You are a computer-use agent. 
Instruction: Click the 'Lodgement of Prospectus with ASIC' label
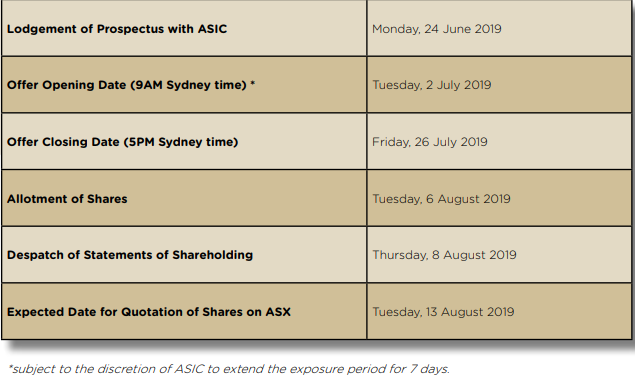[x=117, y=29]
